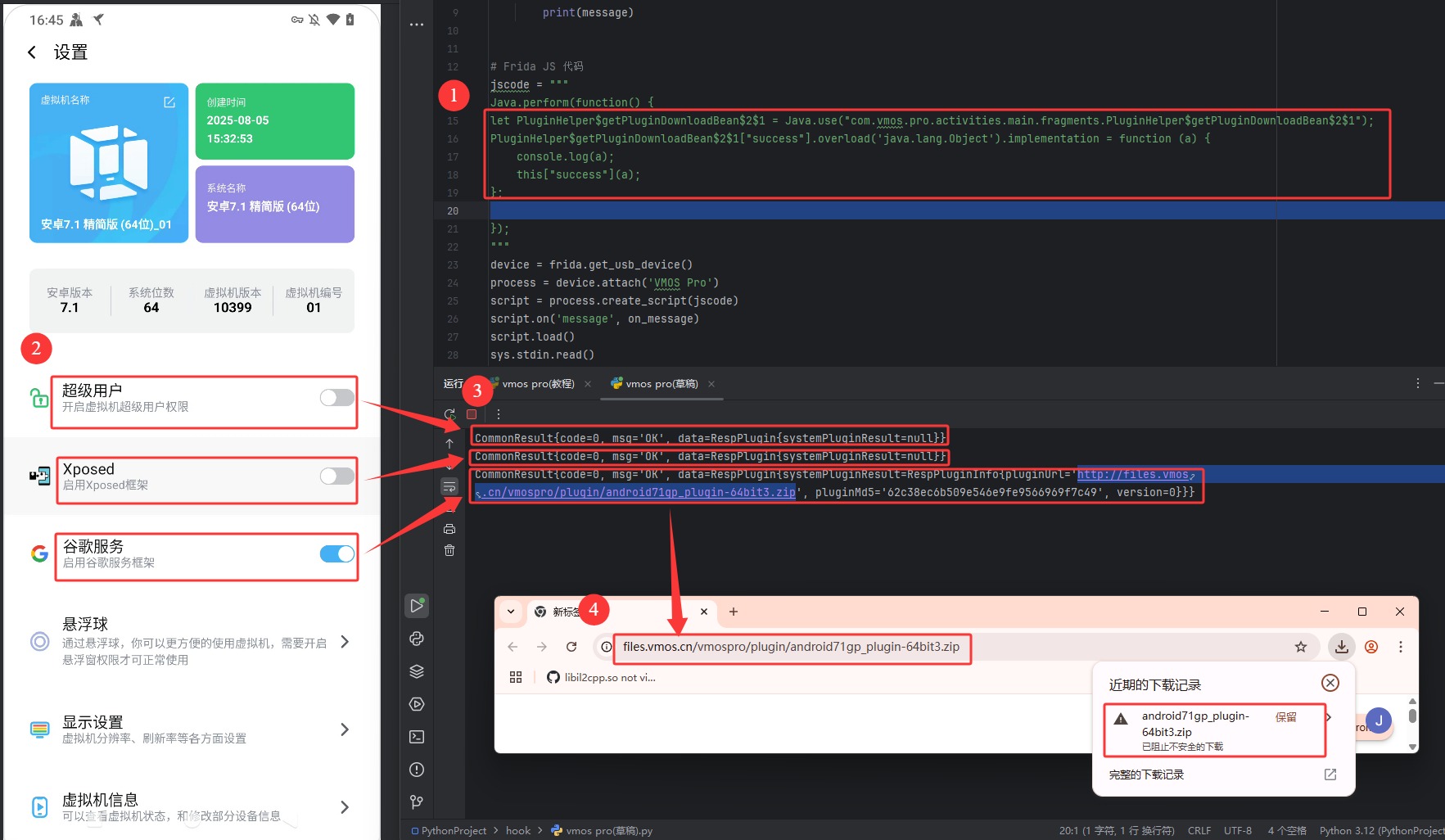1445x840 pixels.
Task: Edit the virtual machine name
Action: pos(169,102)
